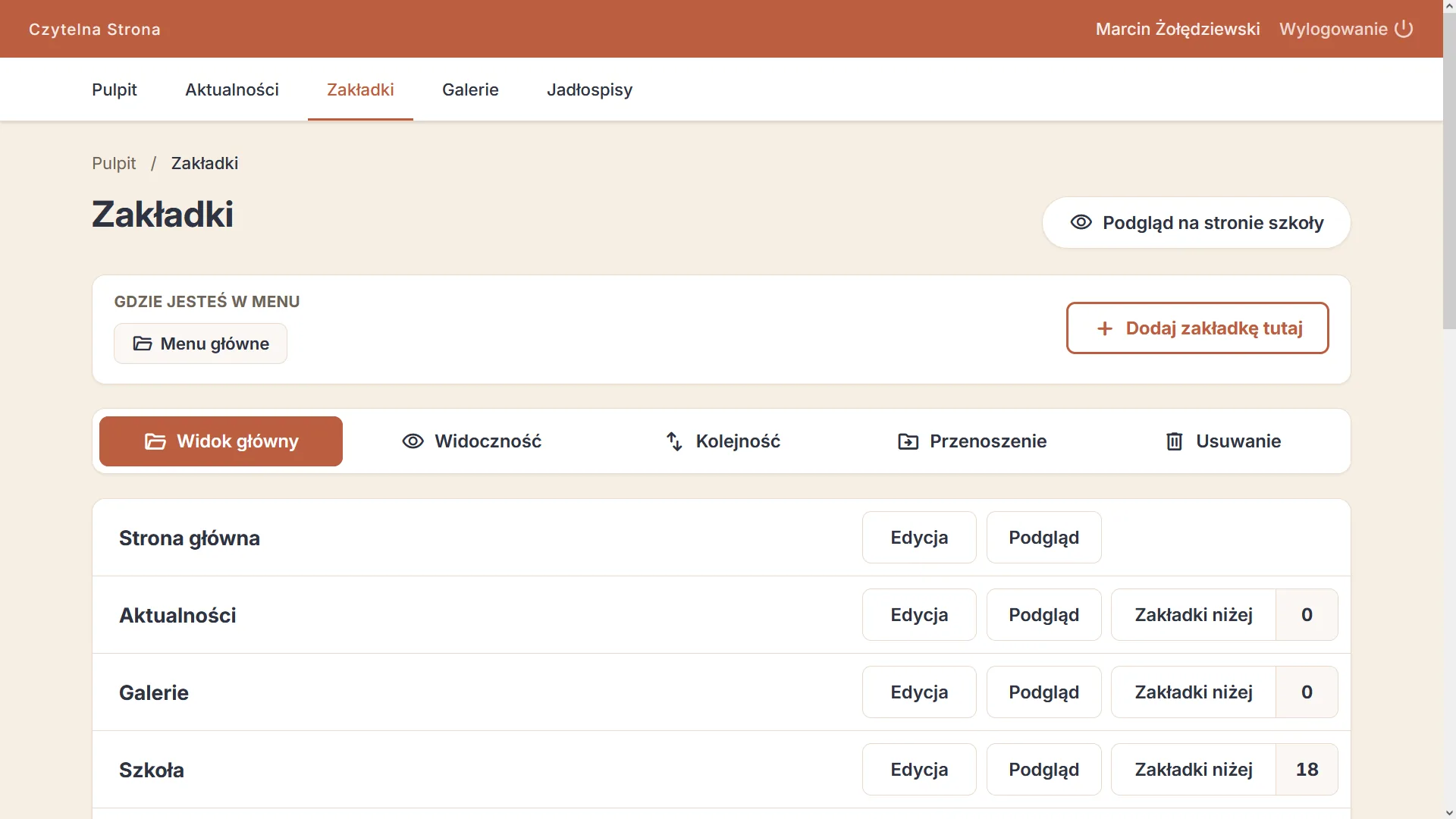Click the plus icon in Dodaj zakładkę tutaj
Viewport: 1456px width, 819px height.
click(1105, 328)
